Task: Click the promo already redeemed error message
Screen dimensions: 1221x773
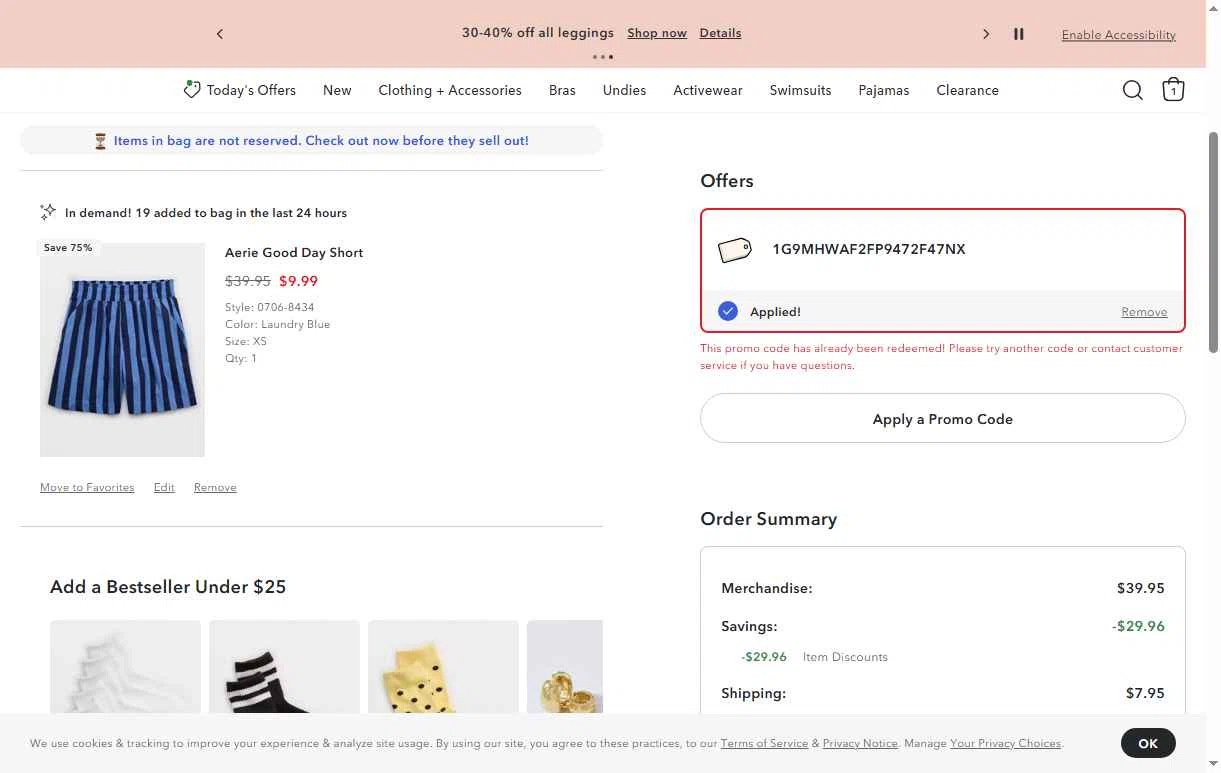Action: click(x=941, y=357)
